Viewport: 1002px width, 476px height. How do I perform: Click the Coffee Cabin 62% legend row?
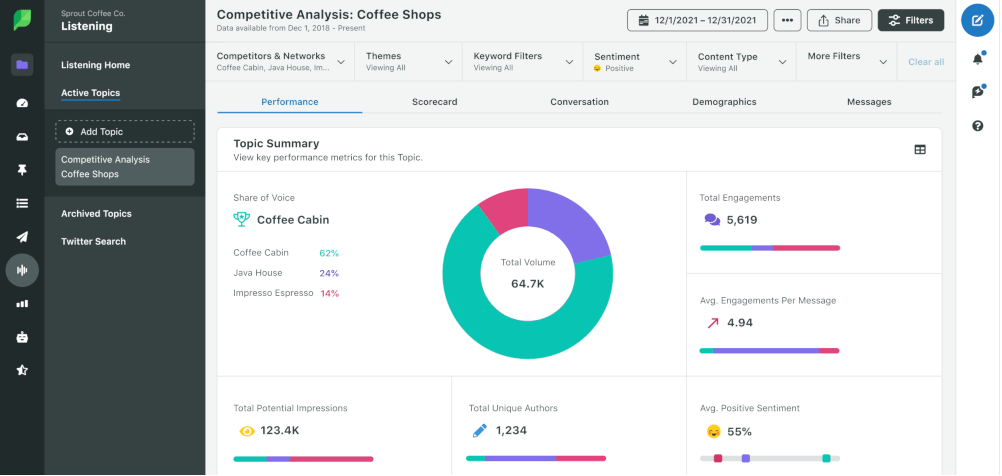tap(286, 253)
